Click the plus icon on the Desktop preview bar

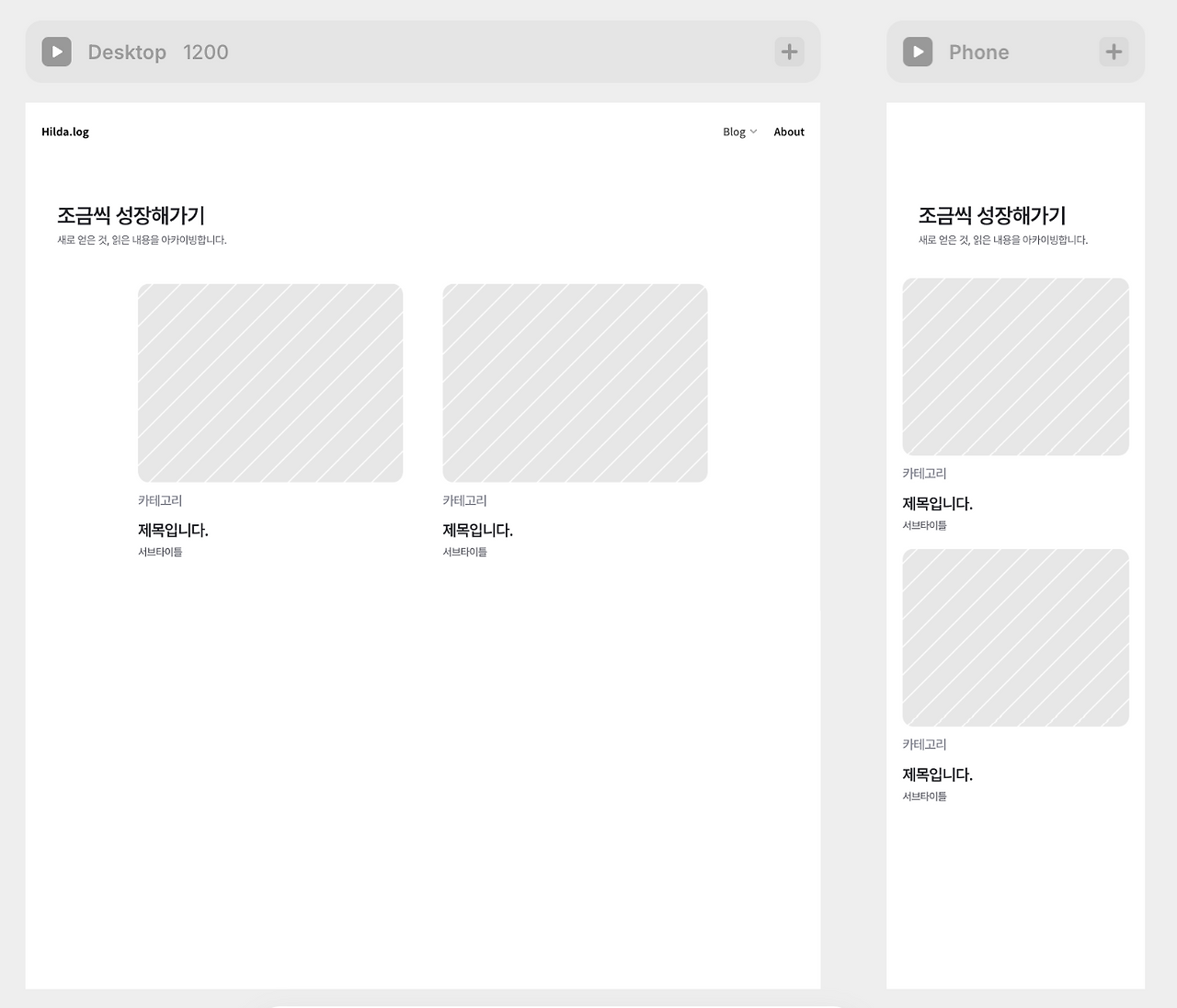(x=789, y=52)
